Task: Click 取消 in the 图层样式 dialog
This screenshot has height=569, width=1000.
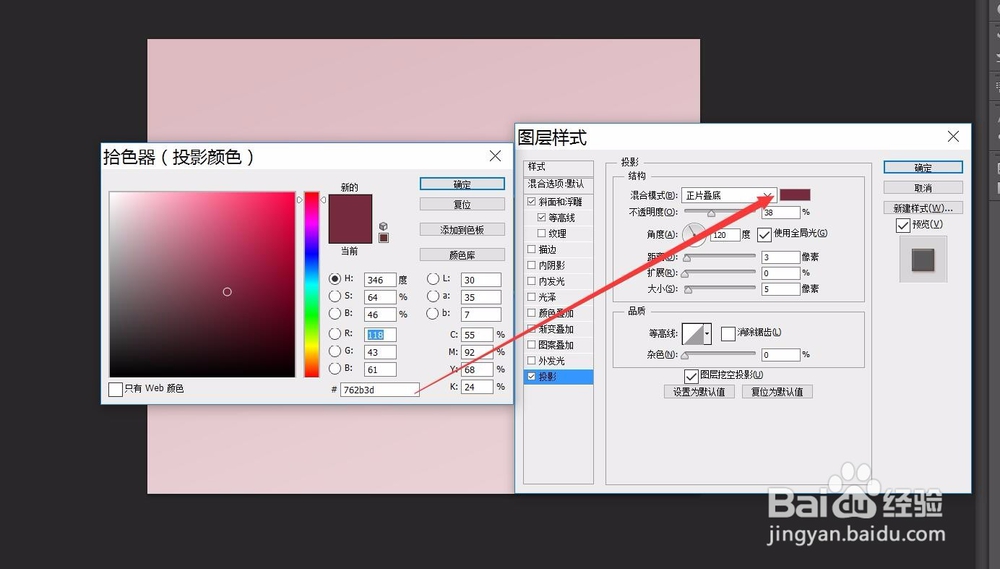Action: (x=923, y=188)
